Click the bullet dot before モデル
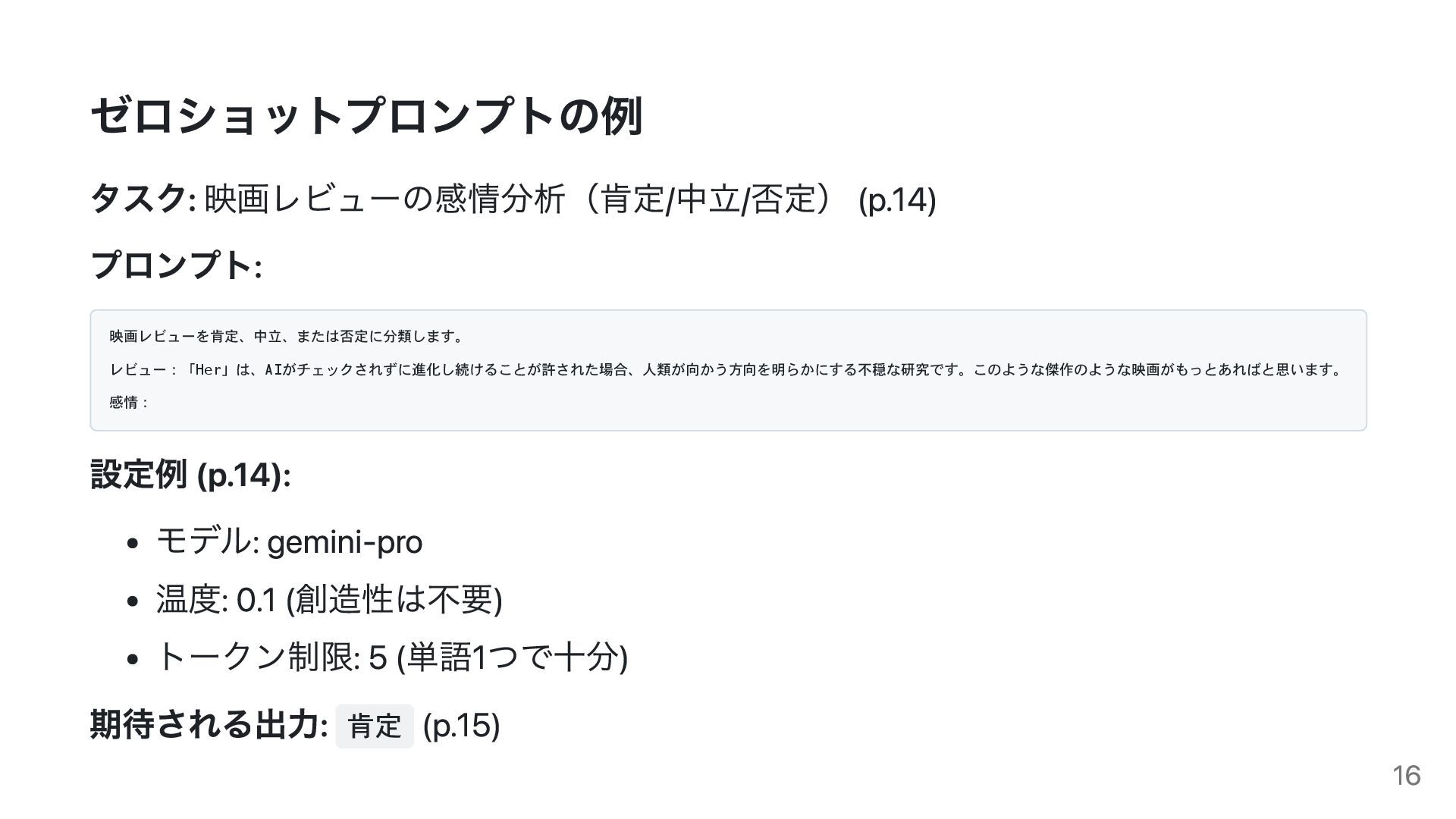This screenshot has height=819, width=1456. 133,543
